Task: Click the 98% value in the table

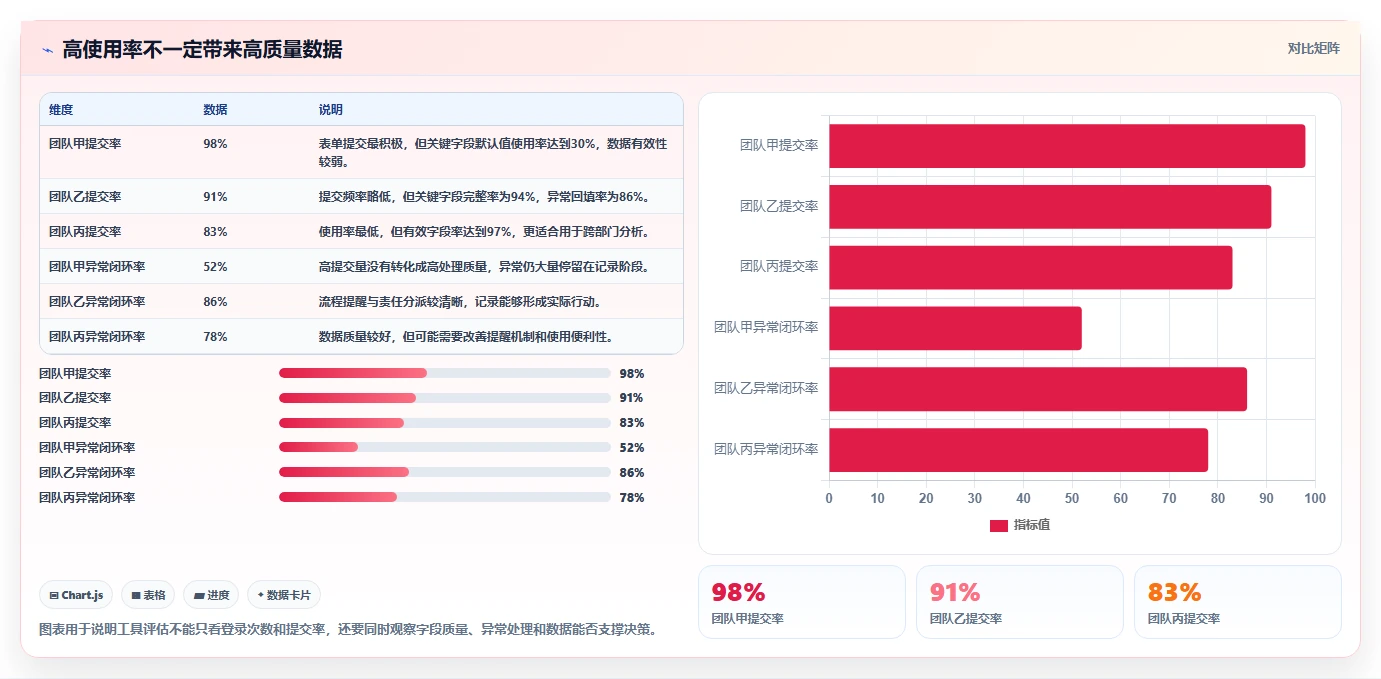Action: tap(215, 144)
